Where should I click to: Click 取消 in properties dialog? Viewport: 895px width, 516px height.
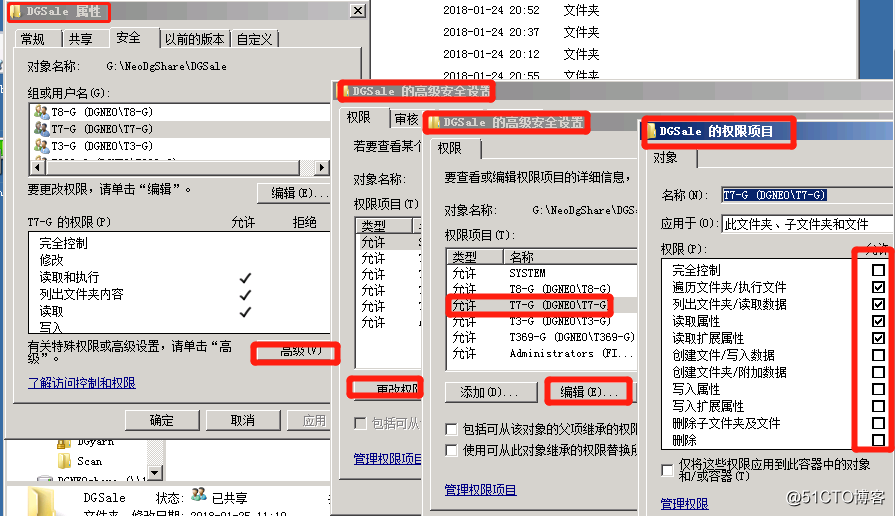point(243,421)
